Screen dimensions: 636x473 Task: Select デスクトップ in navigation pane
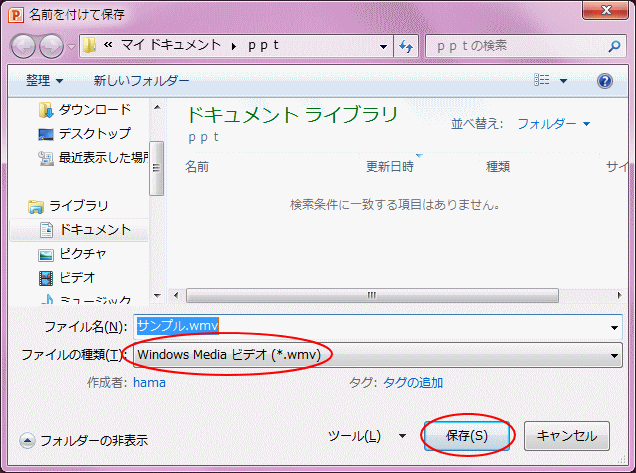pyautogui.click(x=95, y=133)
